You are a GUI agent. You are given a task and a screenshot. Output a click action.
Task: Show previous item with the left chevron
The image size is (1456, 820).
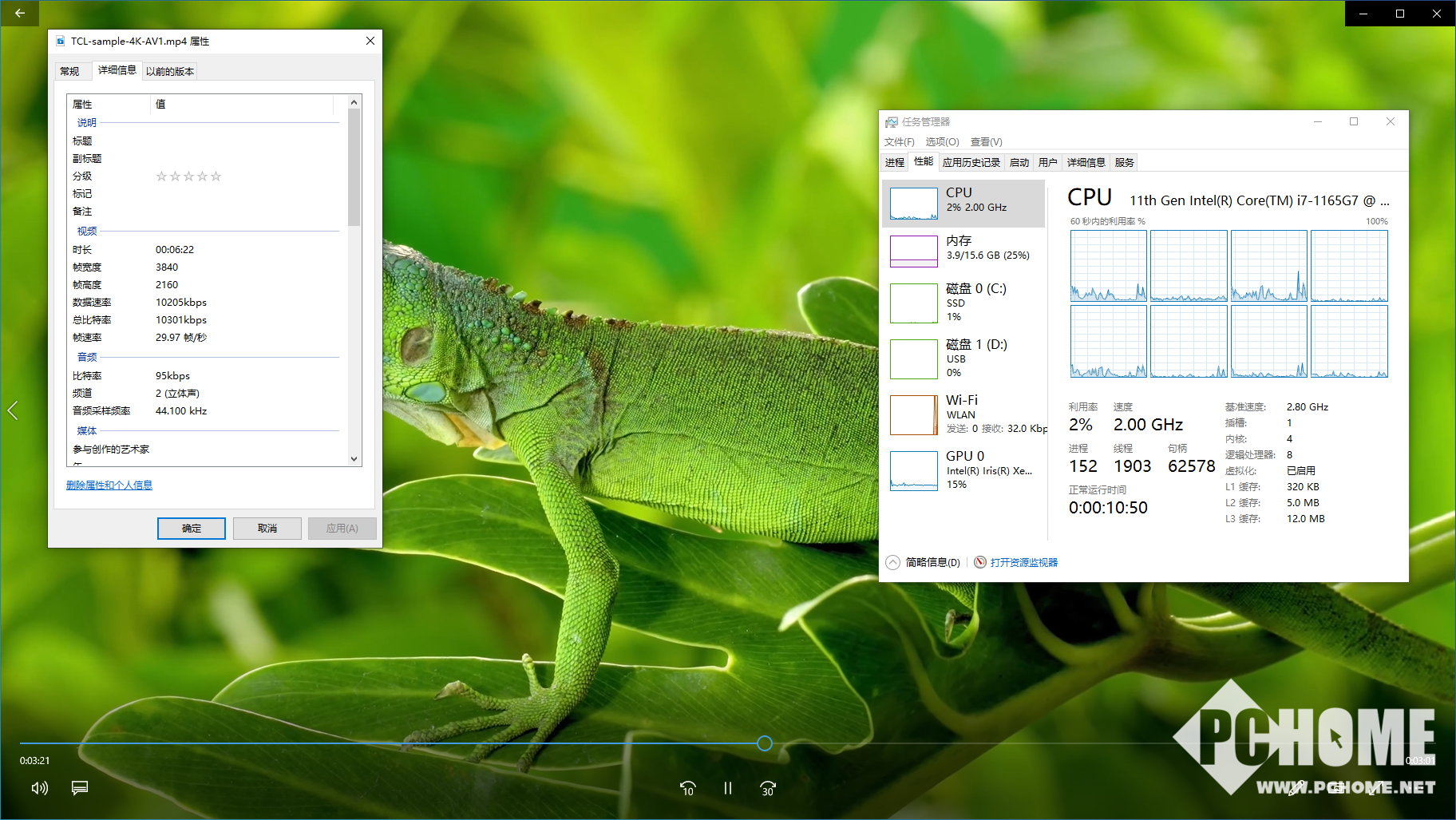[12, 410]
